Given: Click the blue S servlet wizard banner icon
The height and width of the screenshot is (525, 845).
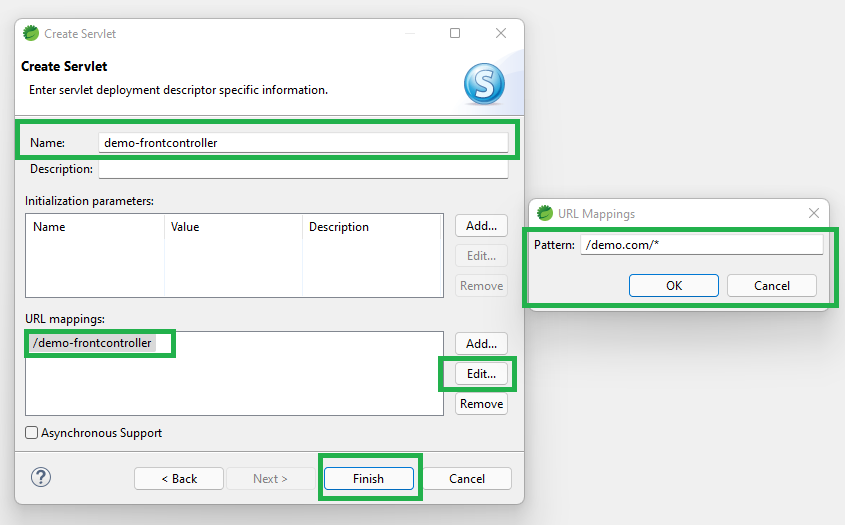Looking at the screenshot, I should coord(484,84).
